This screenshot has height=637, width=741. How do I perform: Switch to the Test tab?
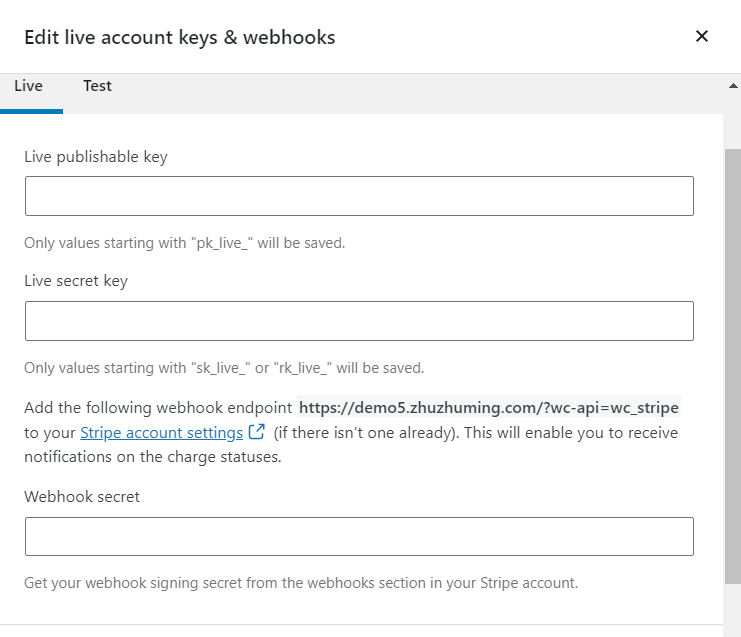pyautogui.click(x=97, y=86)
